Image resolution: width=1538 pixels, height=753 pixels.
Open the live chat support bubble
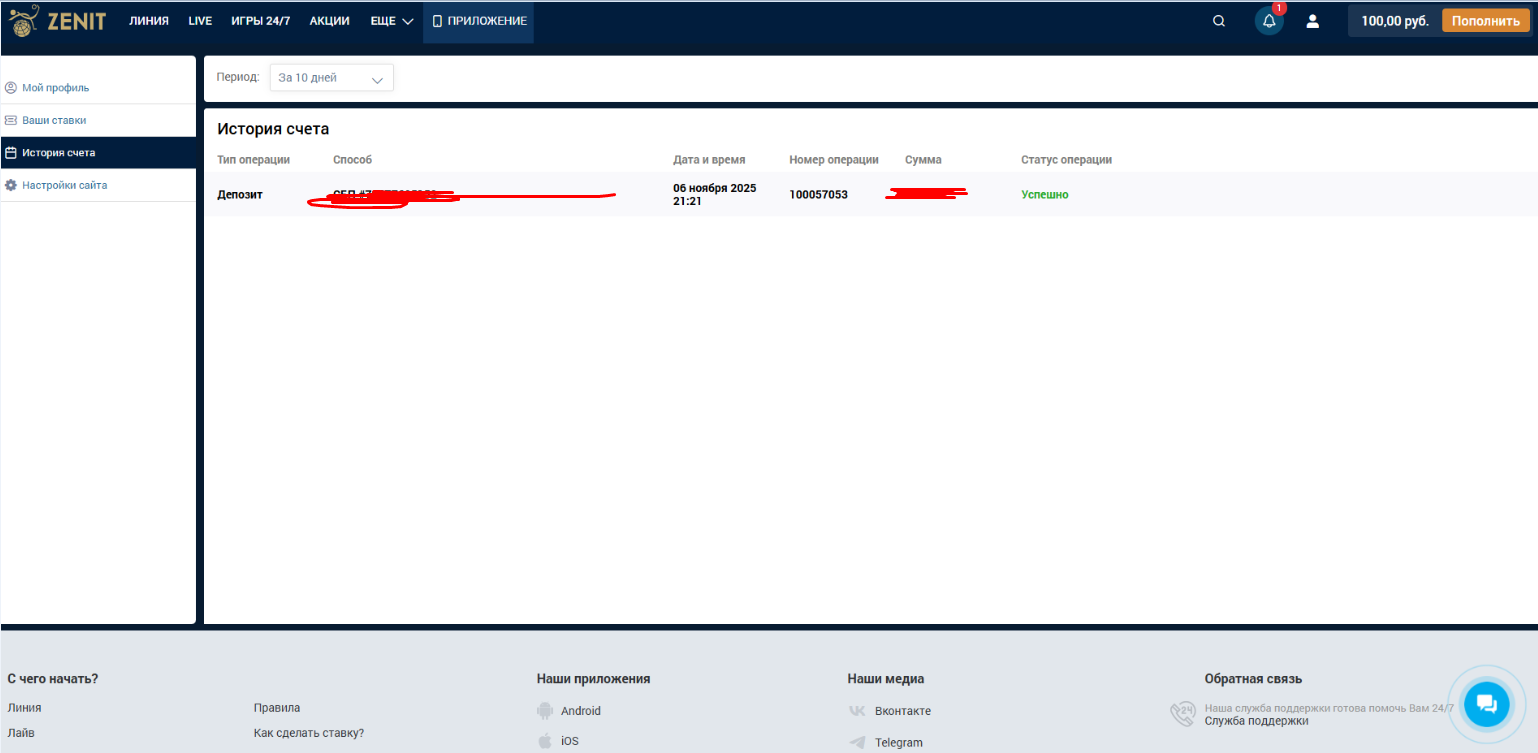1485,704
